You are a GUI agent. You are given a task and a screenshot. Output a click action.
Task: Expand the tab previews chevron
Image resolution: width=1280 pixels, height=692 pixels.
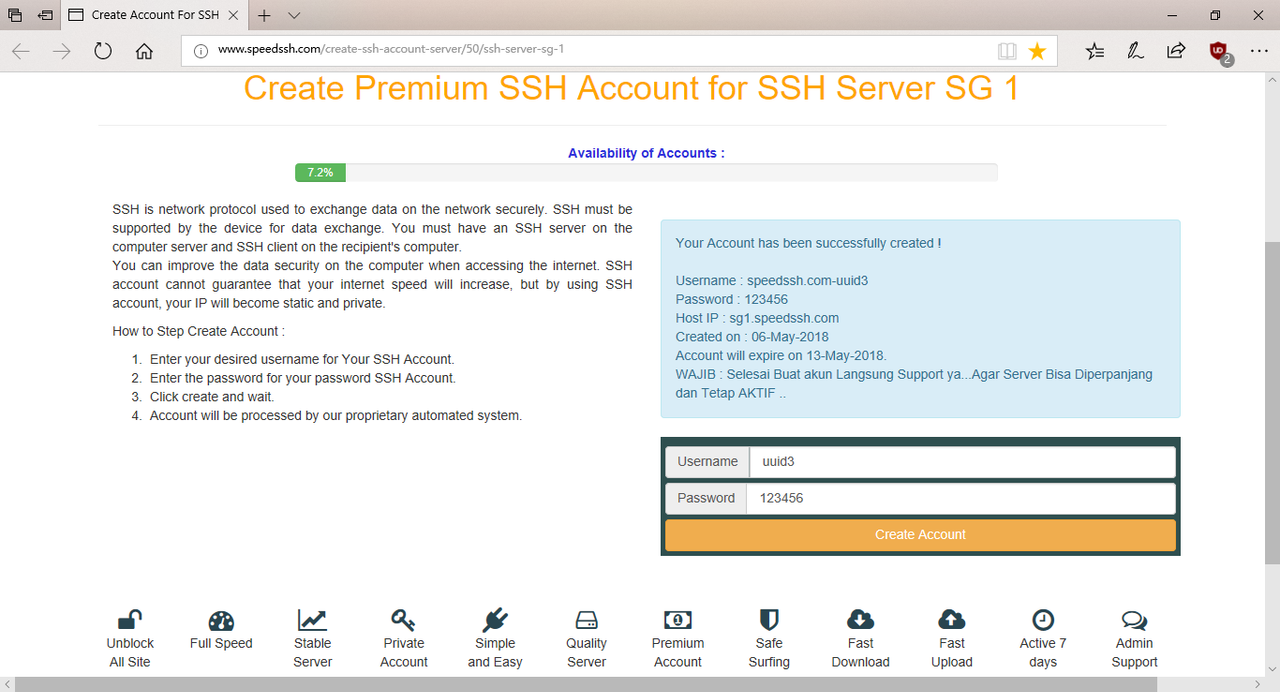pyautogui.click(x=294, y=15)
